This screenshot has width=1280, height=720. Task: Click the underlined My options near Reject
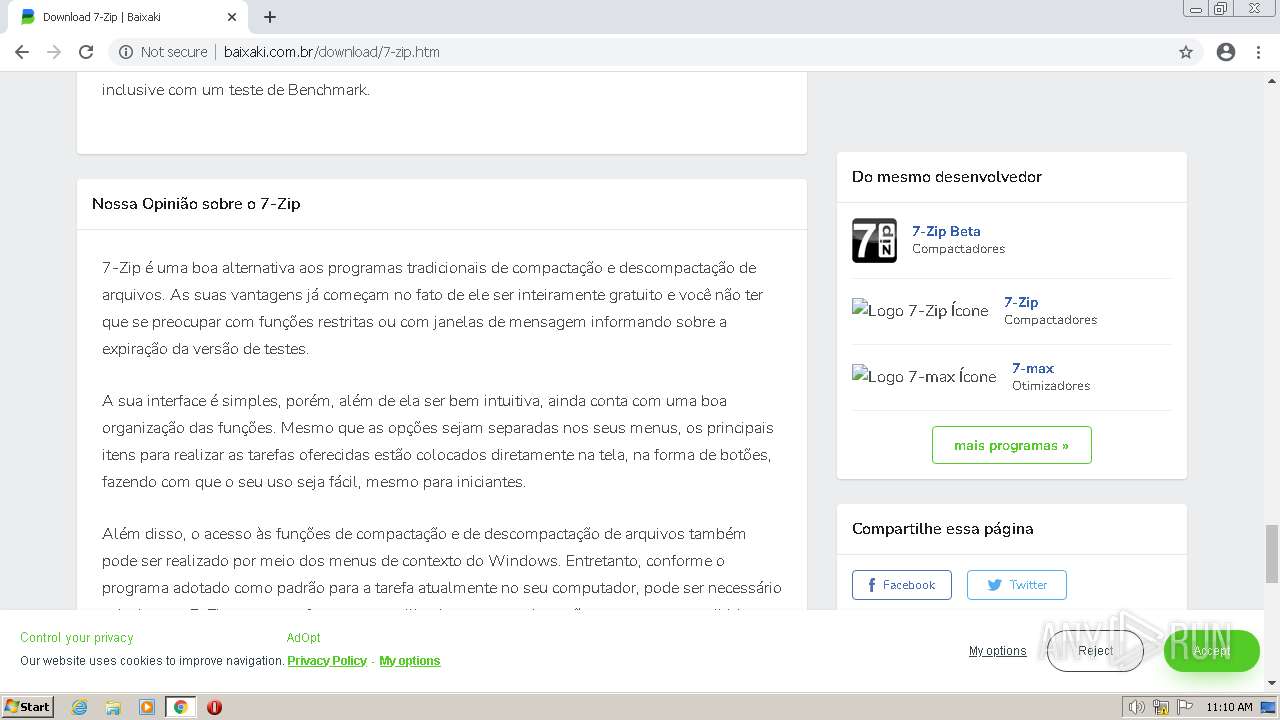pyautogui.click(x=997, y=651)
